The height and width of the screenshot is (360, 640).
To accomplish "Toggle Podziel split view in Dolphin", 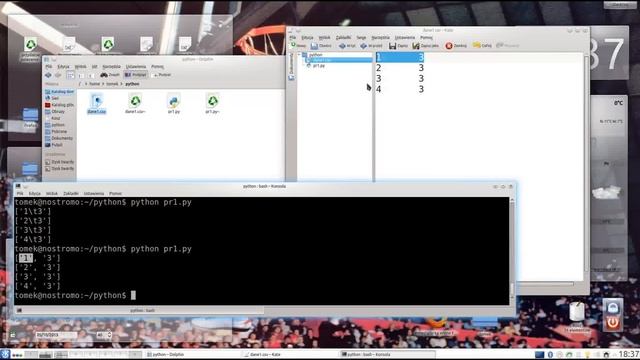I will coord(161,75).
